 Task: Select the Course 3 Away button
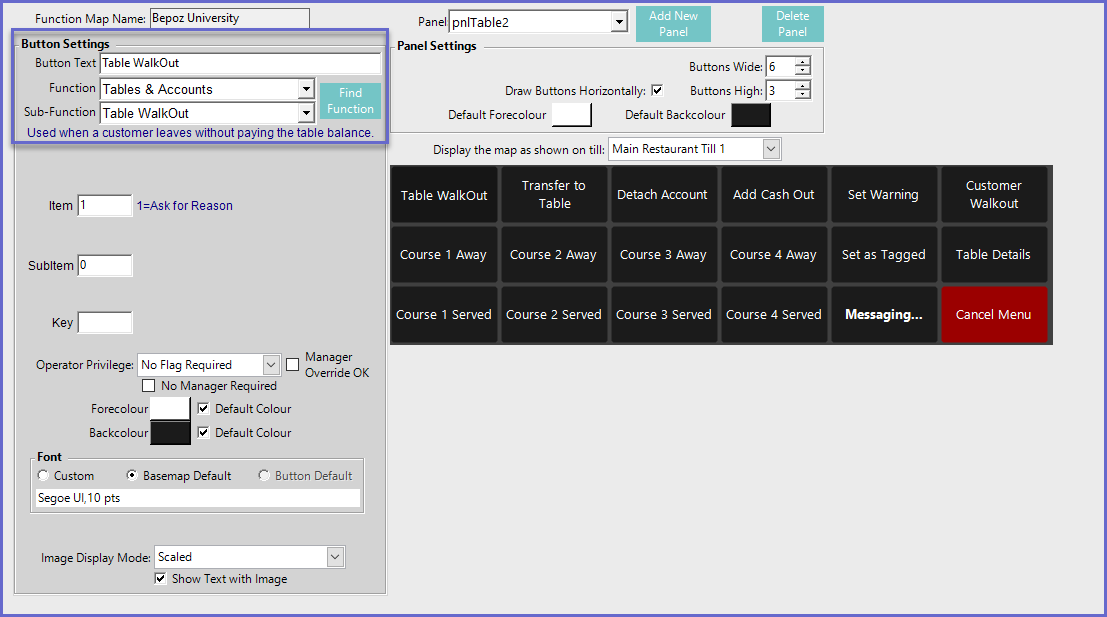tap(664, 255)
